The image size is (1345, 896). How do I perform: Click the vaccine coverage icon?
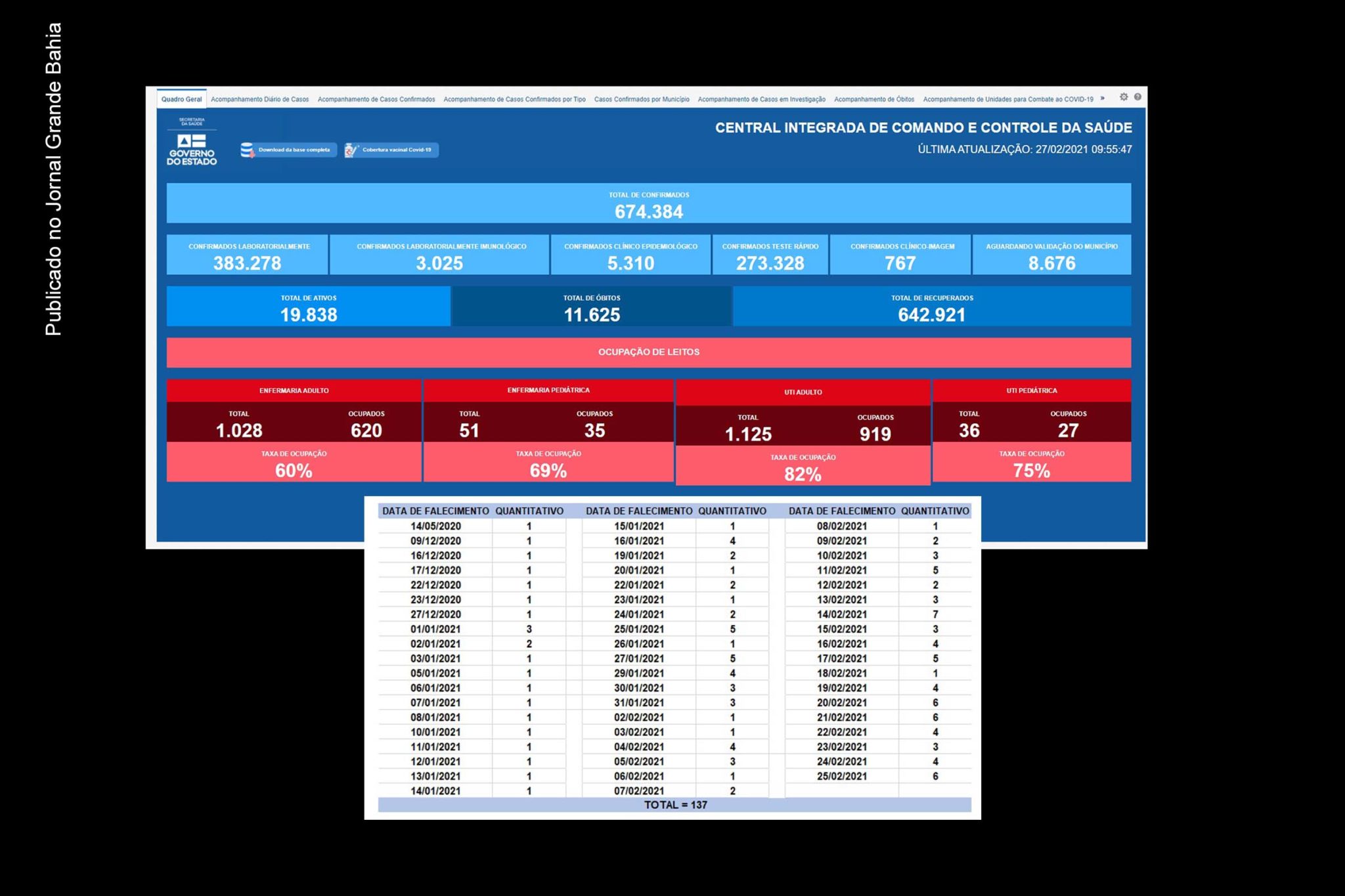click(351, 150)
